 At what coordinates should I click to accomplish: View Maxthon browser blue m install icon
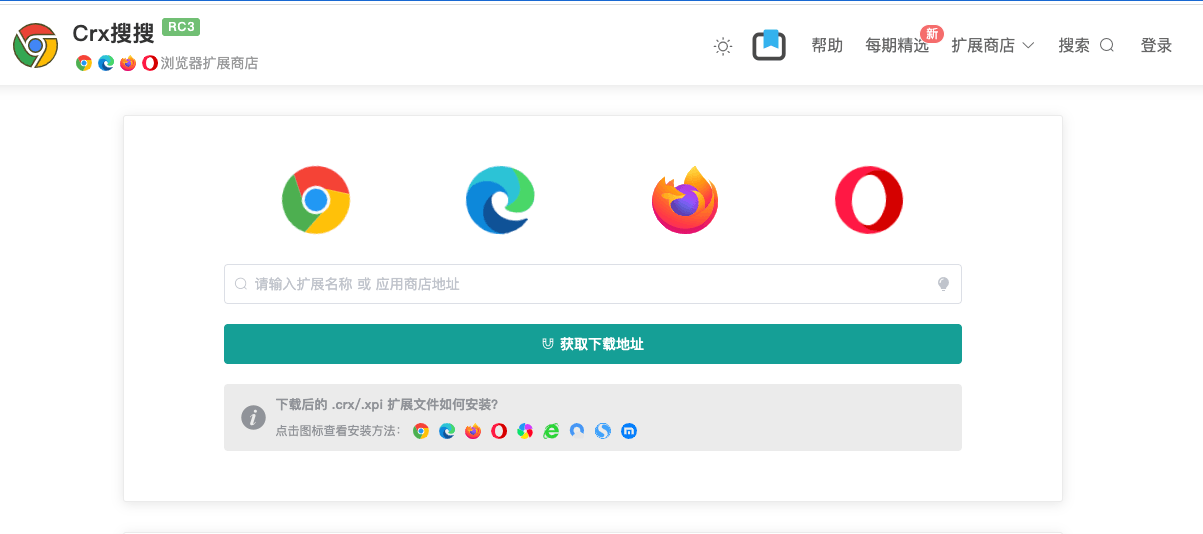point(629,431)
